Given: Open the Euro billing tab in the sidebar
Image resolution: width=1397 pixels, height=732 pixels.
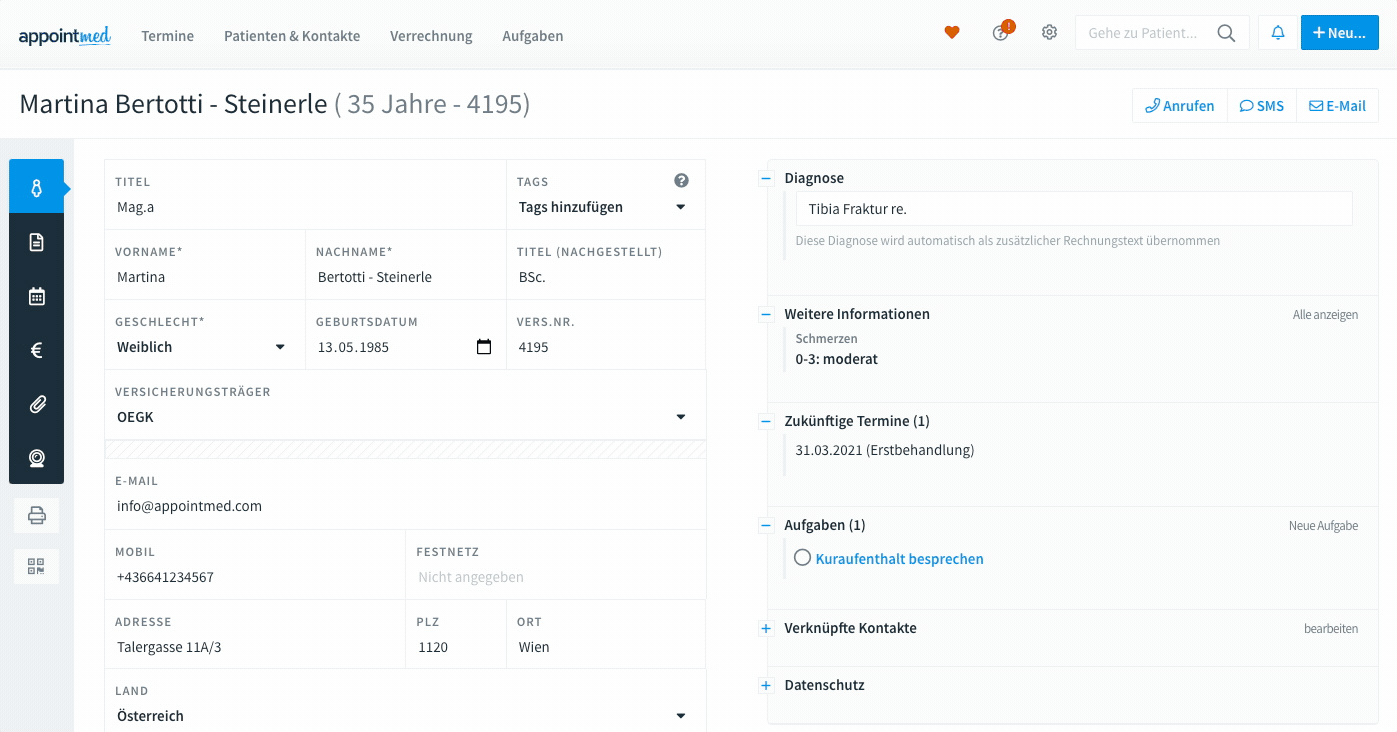Looking at the screenshot, I should [x=37, y=350].
